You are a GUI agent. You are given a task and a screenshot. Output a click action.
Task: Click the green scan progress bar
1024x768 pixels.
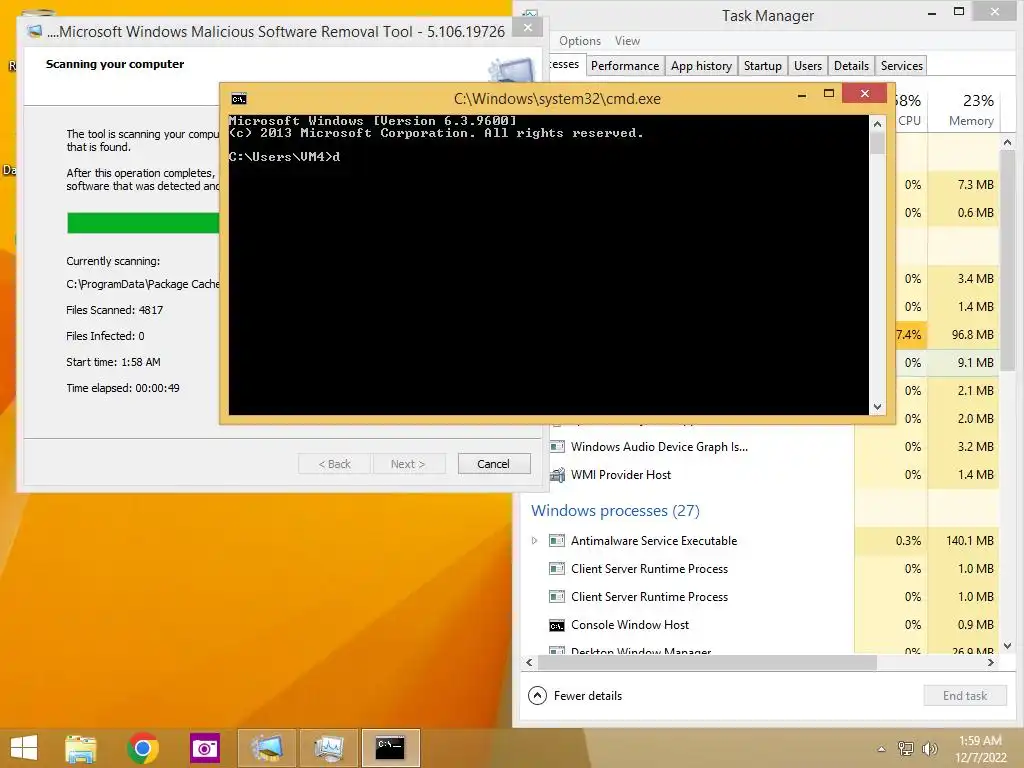143,223
